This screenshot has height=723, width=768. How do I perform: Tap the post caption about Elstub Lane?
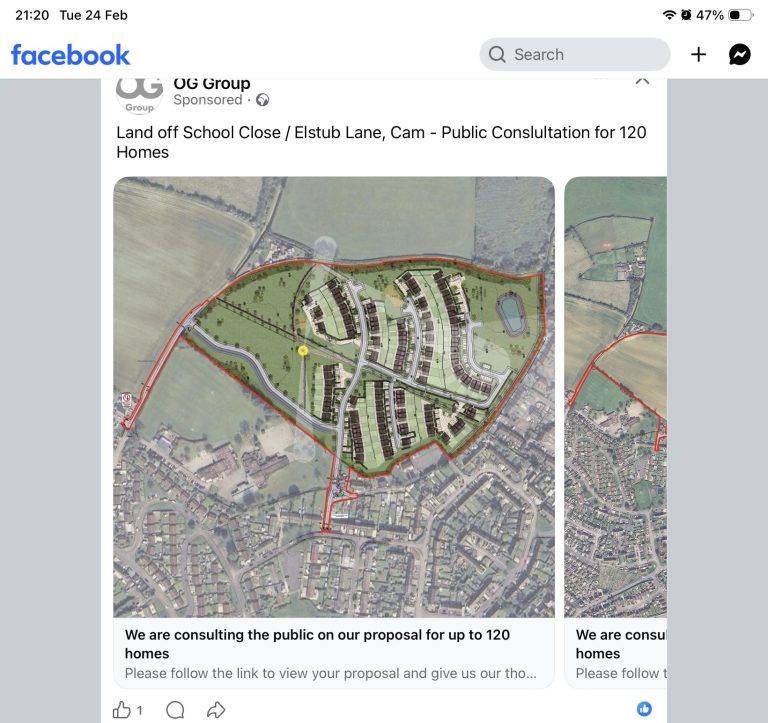pyautogui.click(x=381, y=142)
